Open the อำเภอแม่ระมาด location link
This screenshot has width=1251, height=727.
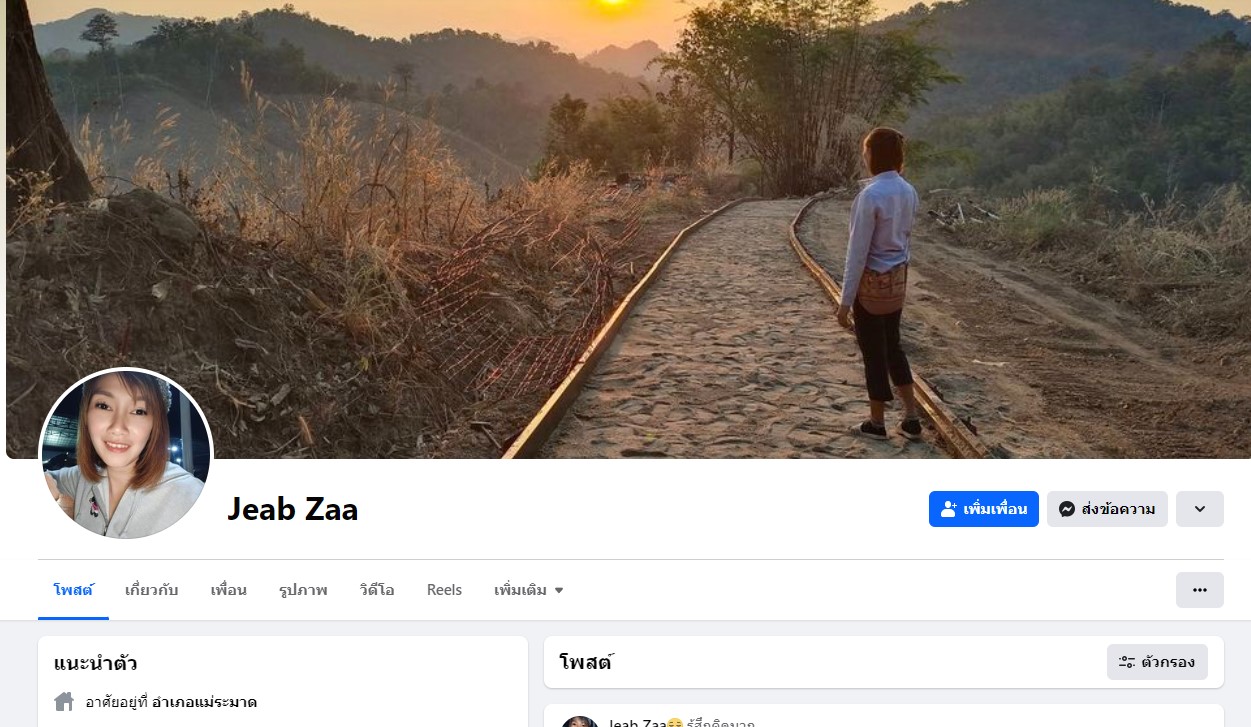tap(204, 702)
